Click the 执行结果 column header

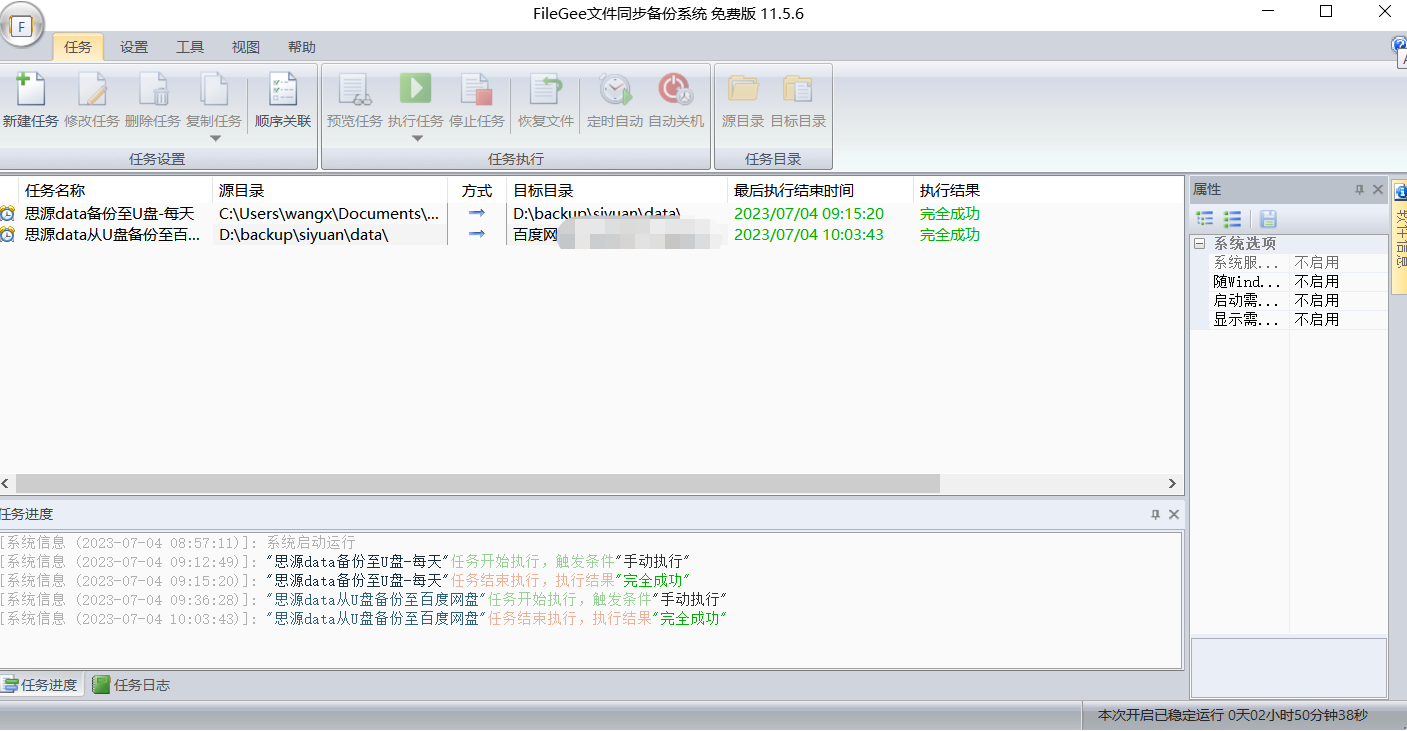pyautogui.click(x=1049, y=191)
